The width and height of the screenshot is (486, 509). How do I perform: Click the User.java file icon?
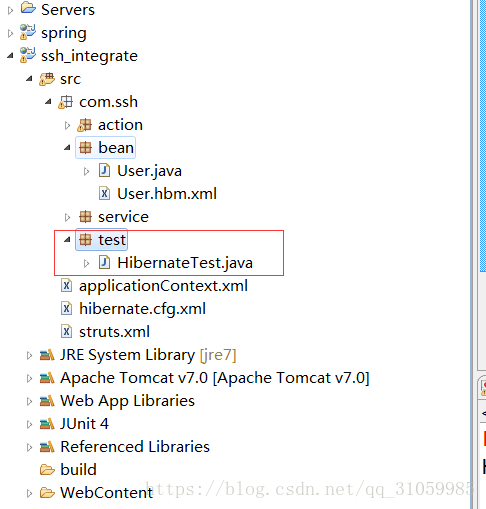104,170
